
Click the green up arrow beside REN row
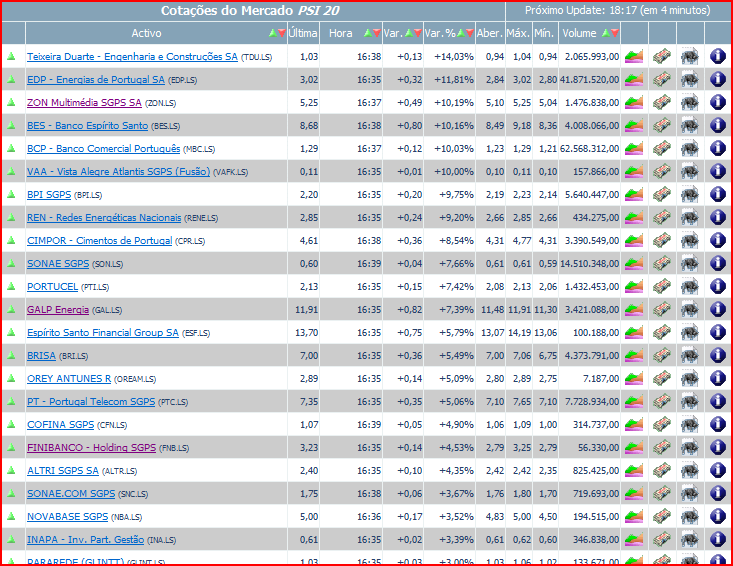coord(12,217)
